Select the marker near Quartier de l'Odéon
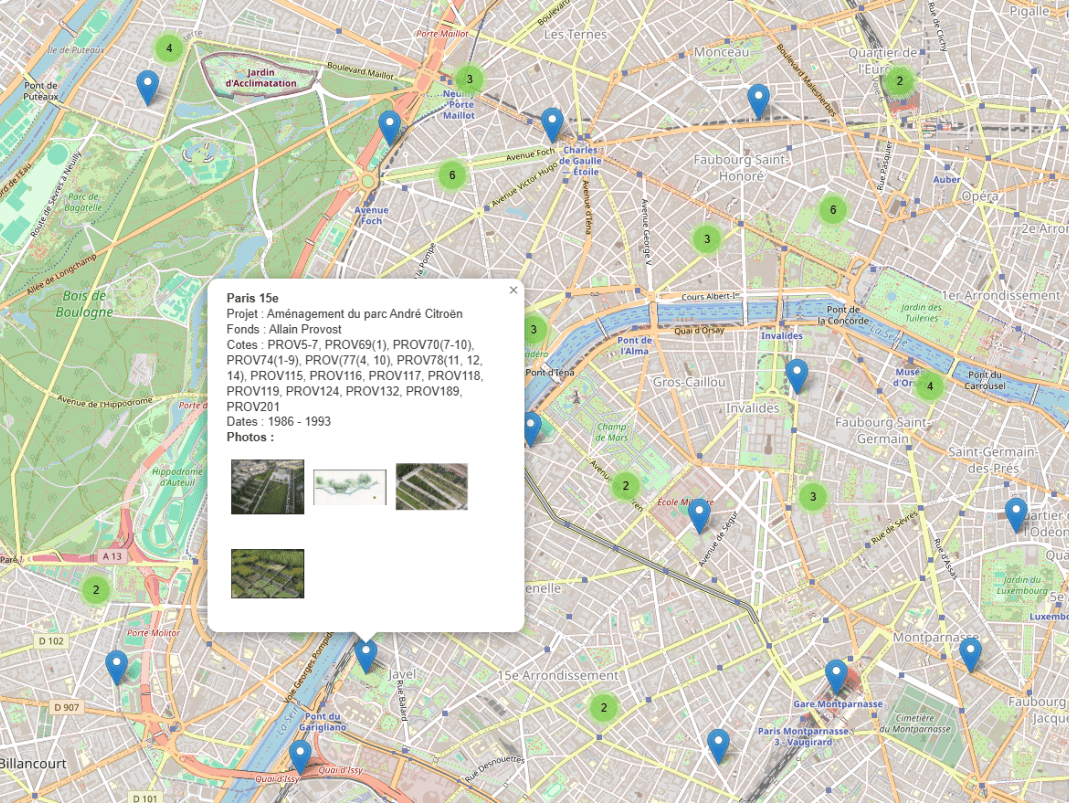1069x803 pixels. (1016, 514)
